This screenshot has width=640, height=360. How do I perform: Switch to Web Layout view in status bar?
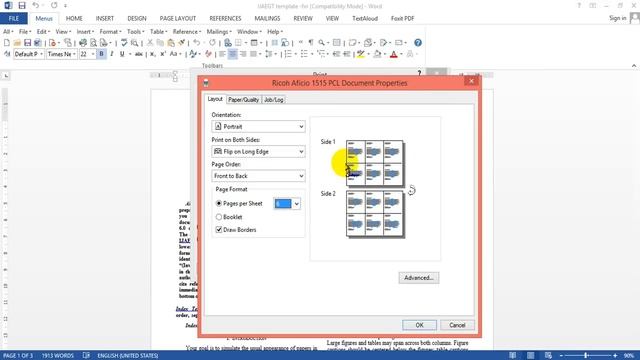tap(548, 356)
